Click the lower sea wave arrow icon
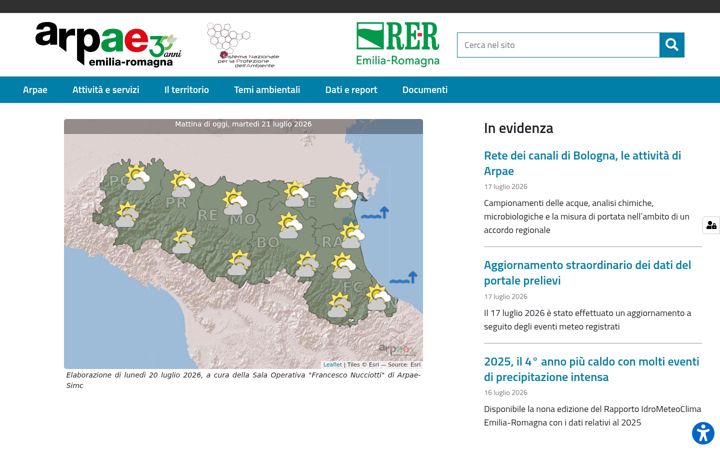Screen dimensions: 720x450 pyautogui.click(x=403, y=278)
